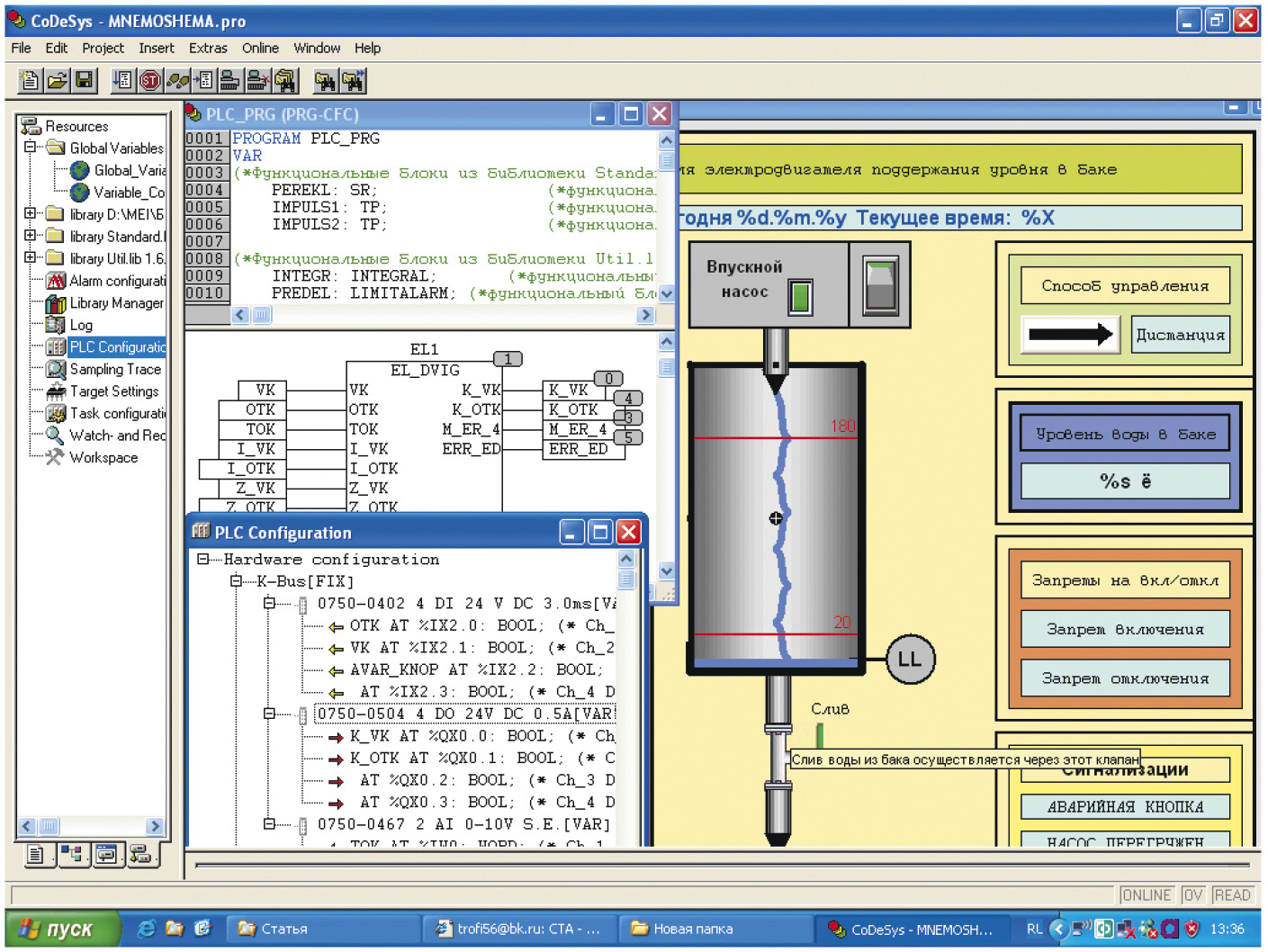
Task: Switch to the Visualizations tab
Action: click(106, 854)
